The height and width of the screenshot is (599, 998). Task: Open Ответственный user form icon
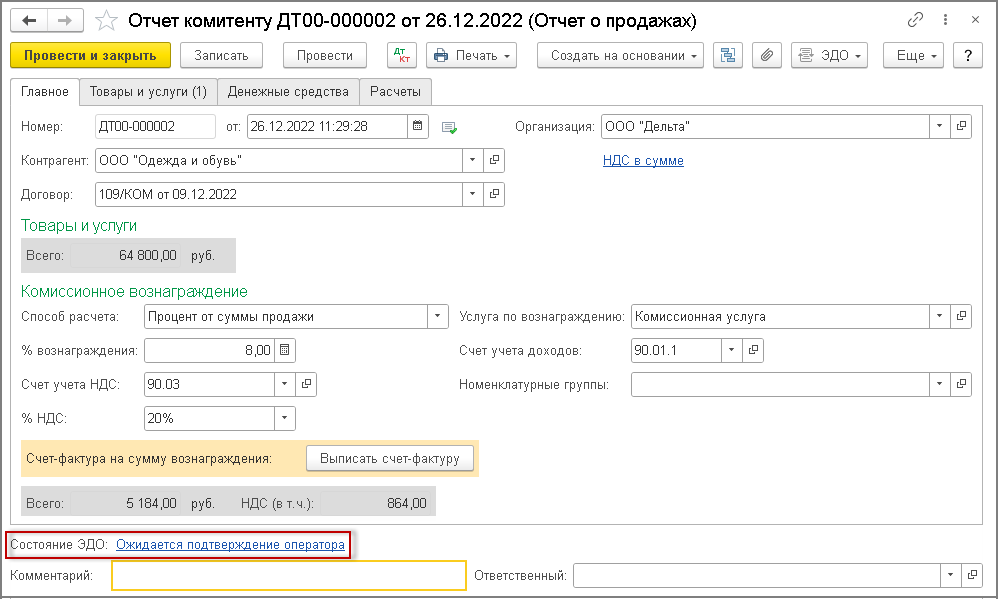coord(972,575)
